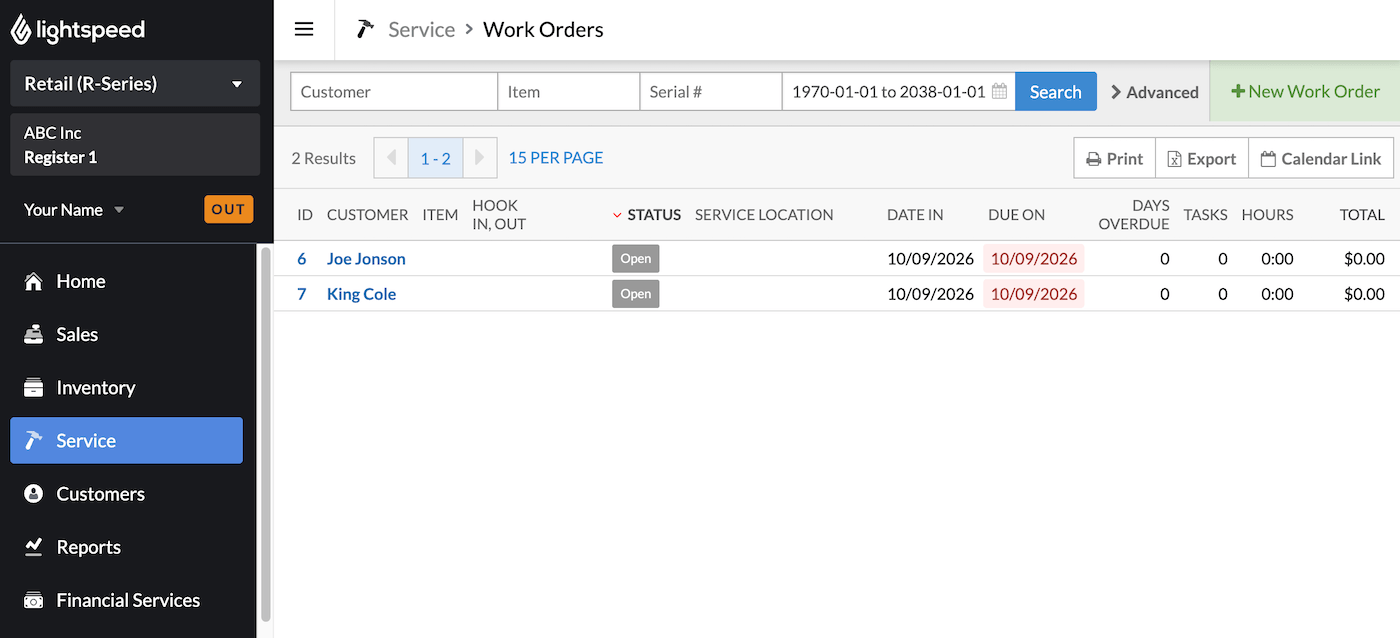Open the Financial Services menu item
The width and height of the screenshot is (1400, 638).
pos(126,601)
